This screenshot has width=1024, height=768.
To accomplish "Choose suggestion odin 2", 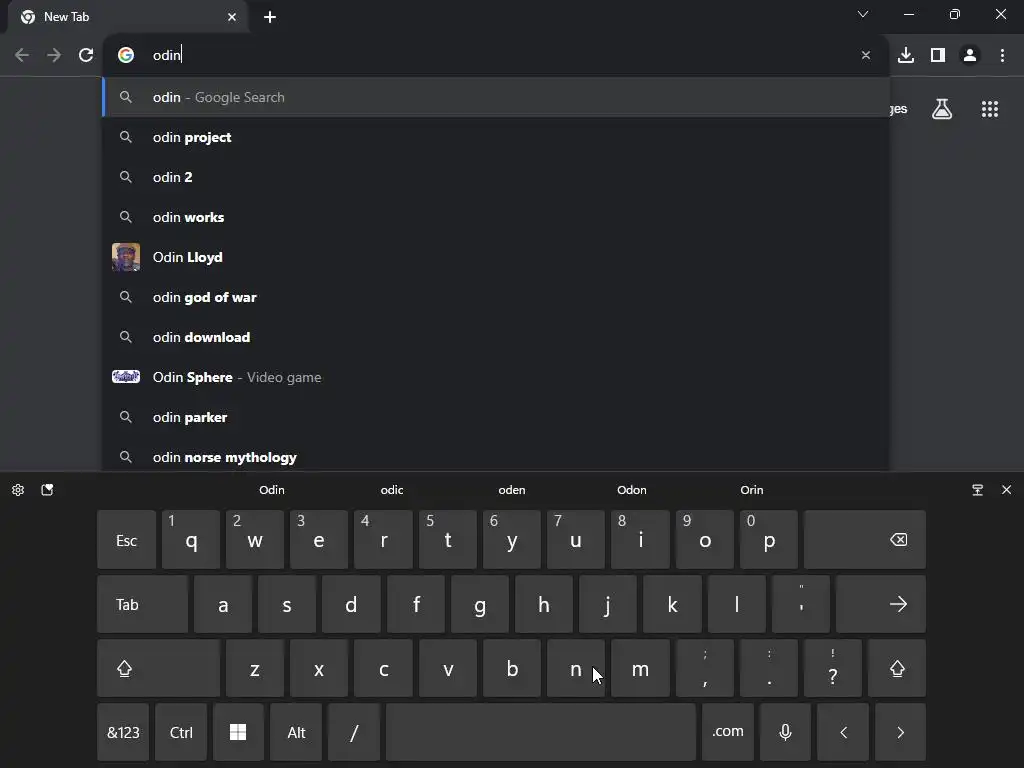I will (x=496, y=177).
